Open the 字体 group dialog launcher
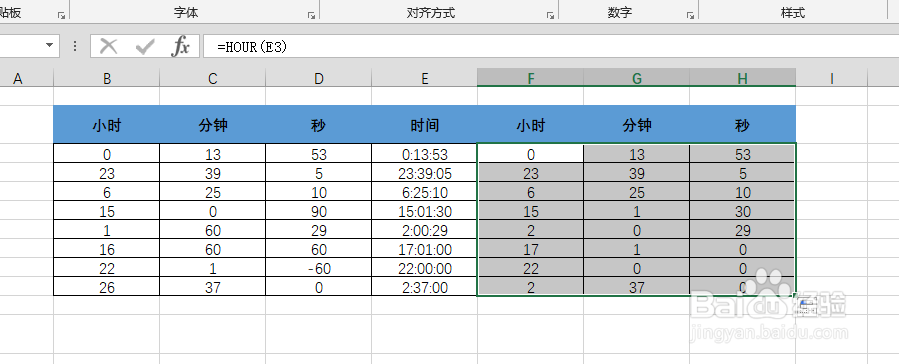The image size is (899, 364). point(311,16)
